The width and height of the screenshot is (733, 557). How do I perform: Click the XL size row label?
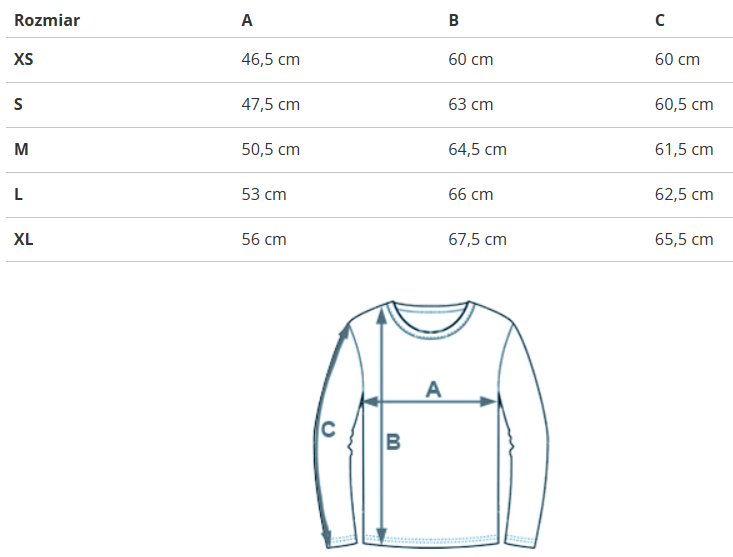[x=24, y=239]
